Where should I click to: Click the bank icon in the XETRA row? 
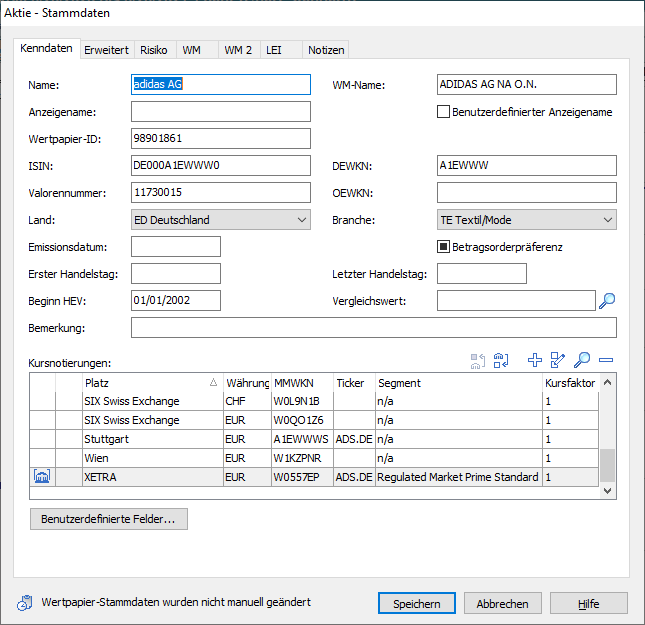tap(42, 478)
